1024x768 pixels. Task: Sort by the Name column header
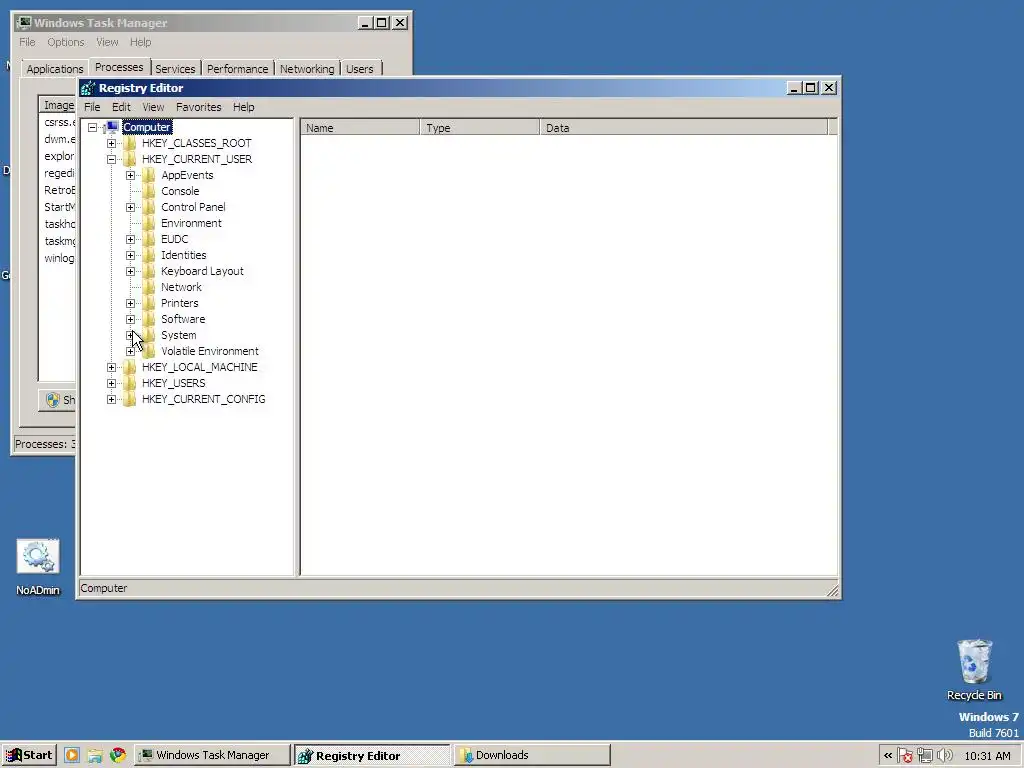(x=360, y=128)
